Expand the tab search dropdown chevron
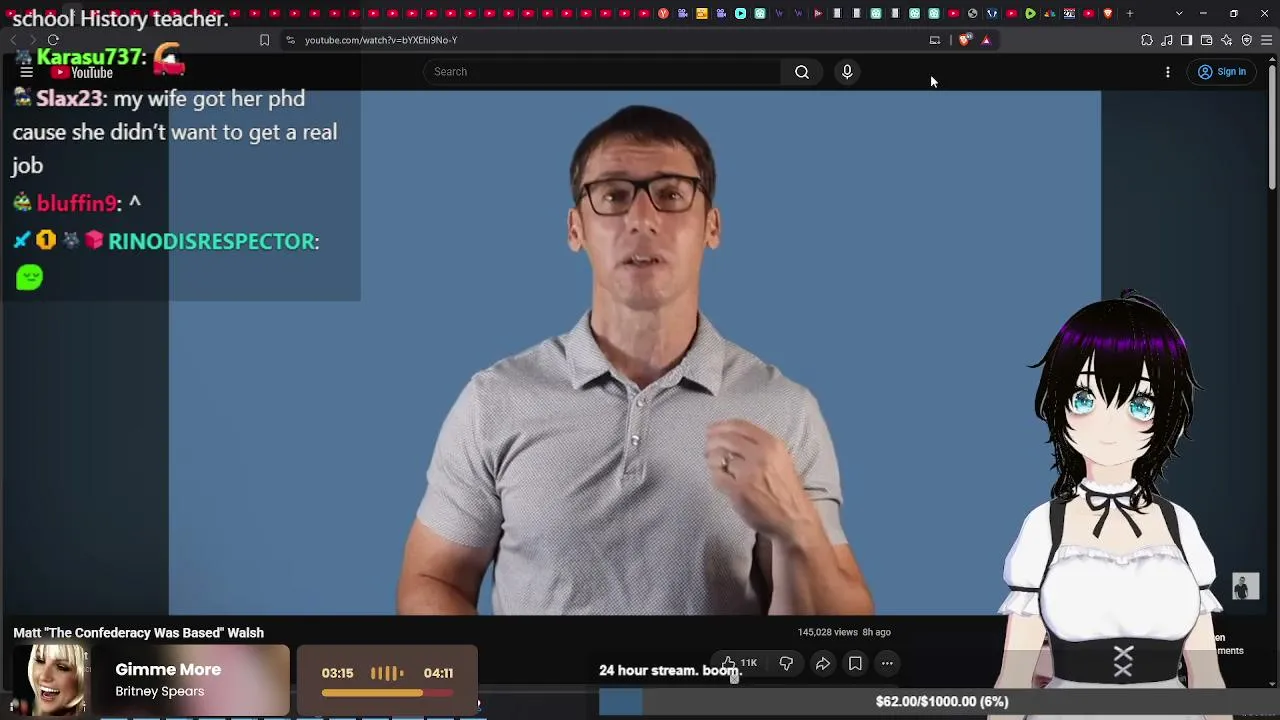The height and width of the screenshot is (720, 1280). [1179, 13]
